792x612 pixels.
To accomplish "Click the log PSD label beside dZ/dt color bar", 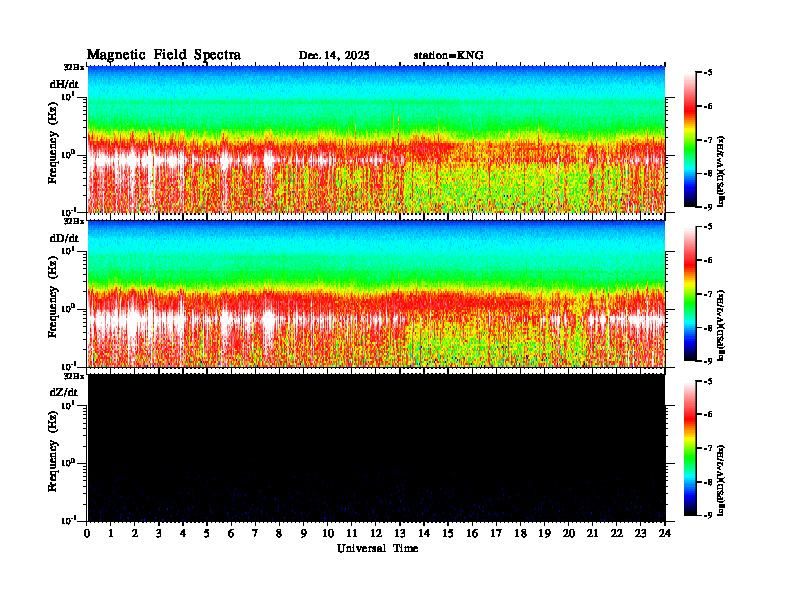I will (x=722, y=480).
